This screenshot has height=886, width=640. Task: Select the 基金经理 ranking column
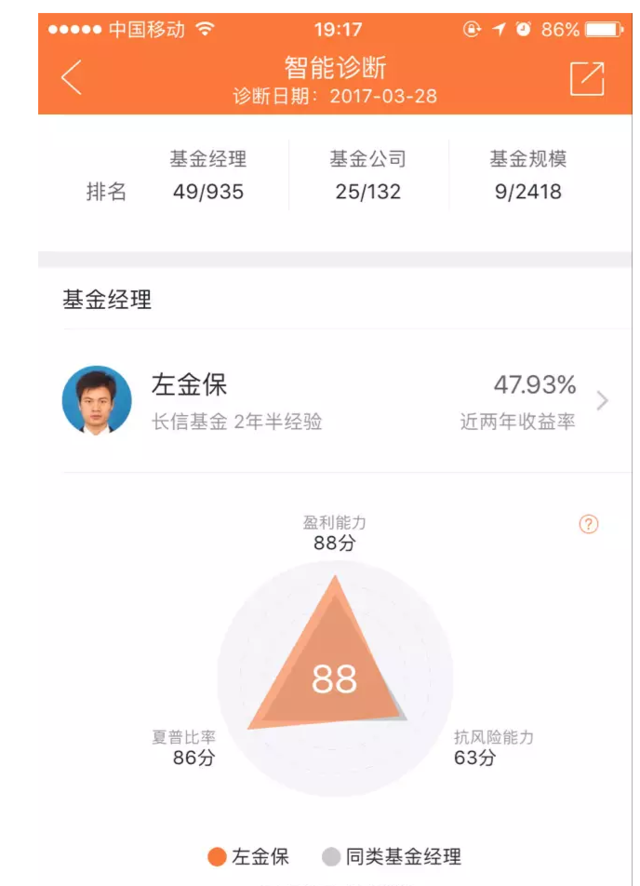click(208, 175)
